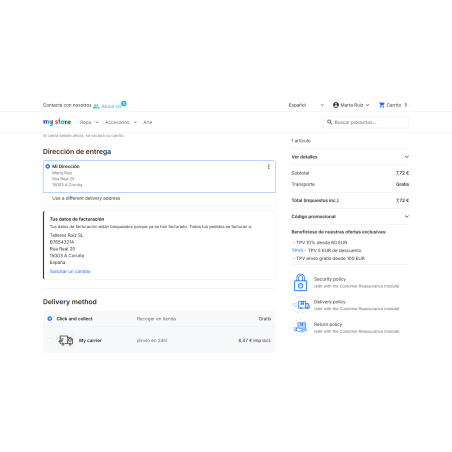Click the My carrier label
452x452 pixels.
point(90,340)
